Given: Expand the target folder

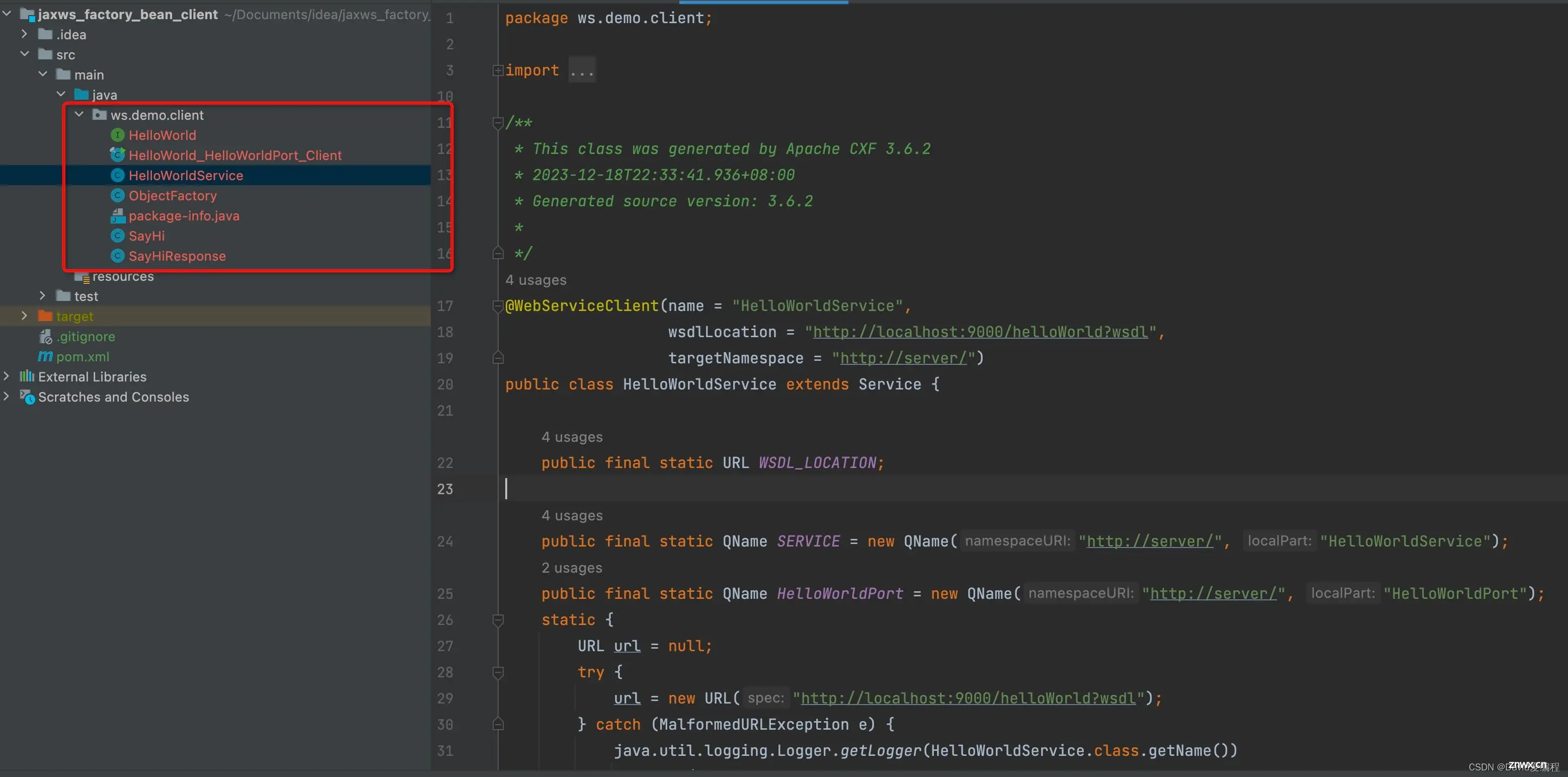Looking at the screenshot, I should coord(24,316).
